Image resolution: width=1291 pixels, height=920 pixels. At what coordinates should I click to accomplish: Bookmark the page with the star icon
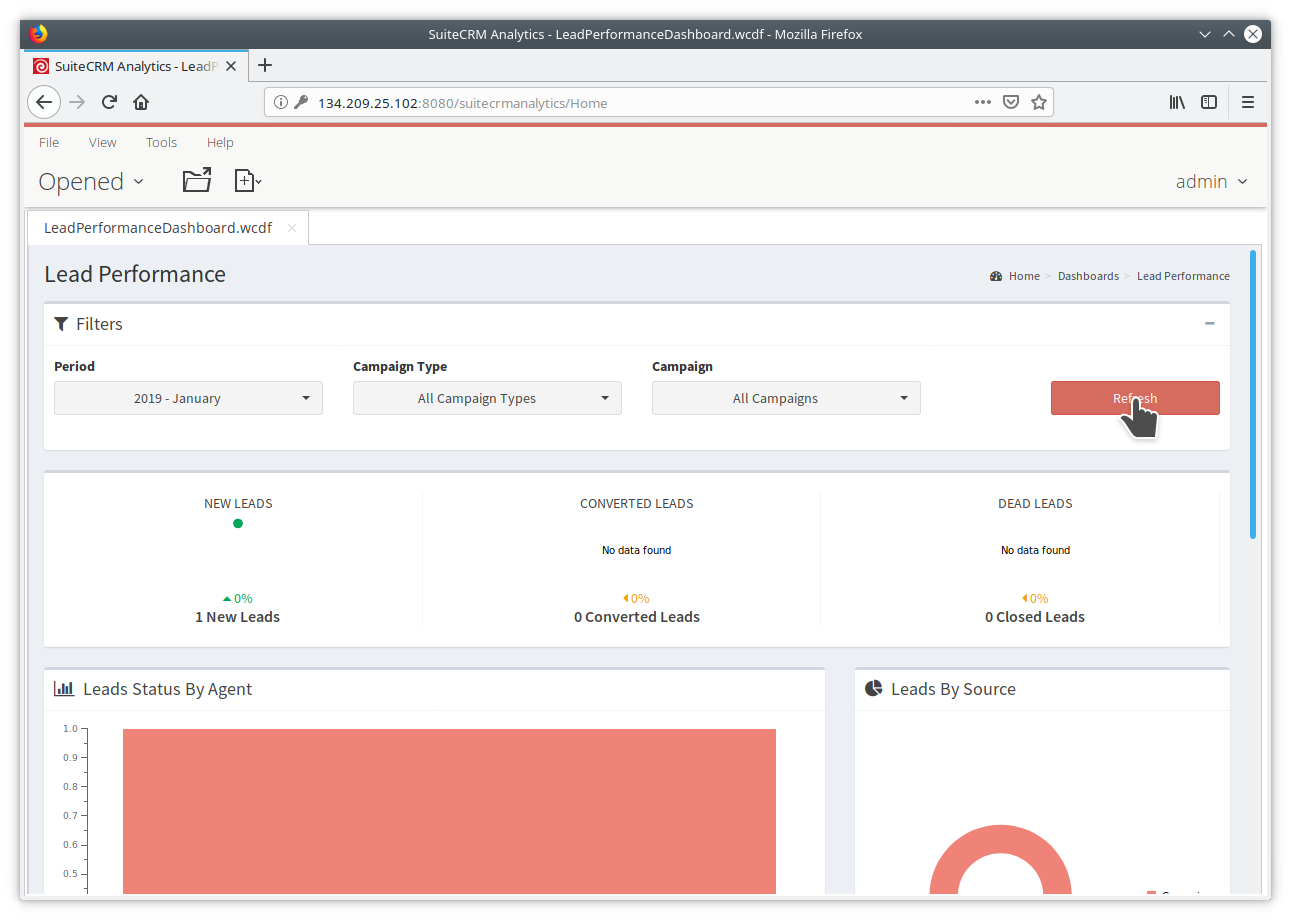(1038, 101)
